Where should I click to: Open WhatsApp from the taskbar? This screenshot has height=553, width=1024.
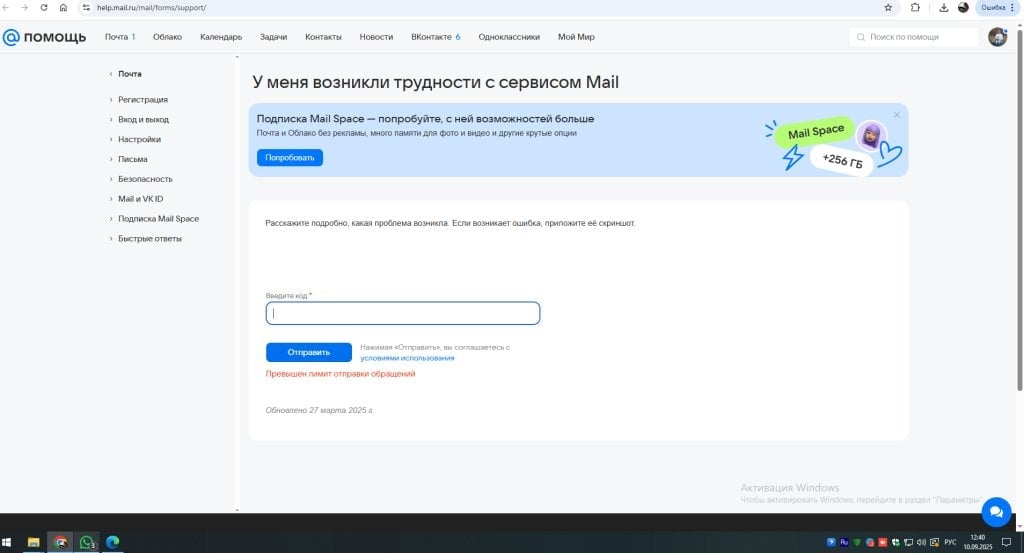pyautogui.click(x=87, y=542)
